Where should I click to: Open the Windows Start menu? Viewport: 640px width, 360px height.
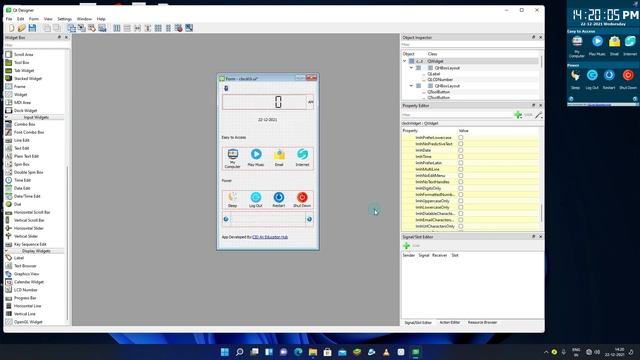pos(224,352)
